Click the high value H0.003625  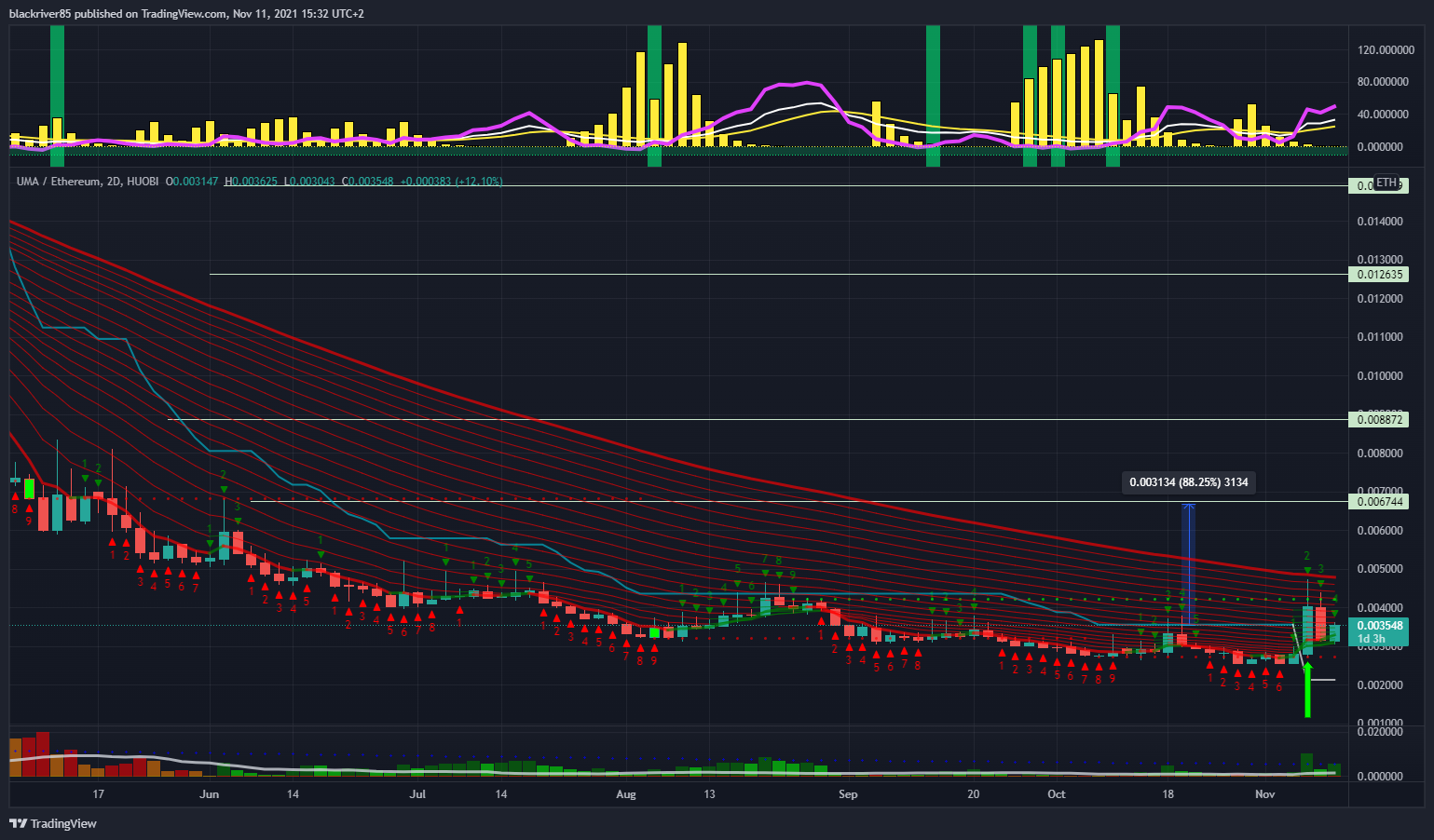point(252,182)
